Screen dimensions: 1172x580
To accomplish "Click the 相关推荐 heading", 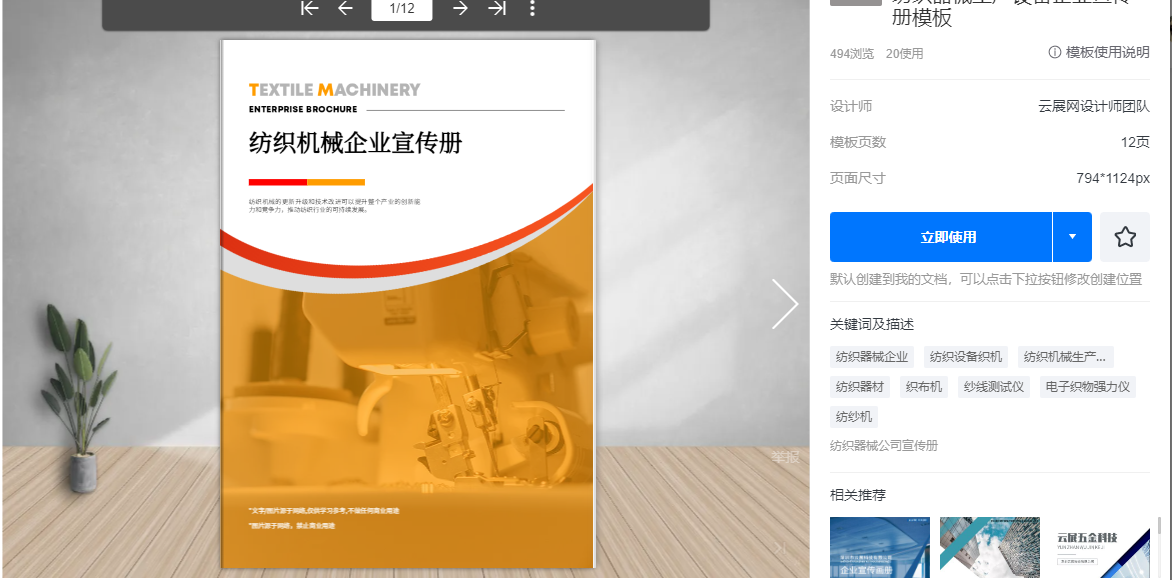I will 858,495.
